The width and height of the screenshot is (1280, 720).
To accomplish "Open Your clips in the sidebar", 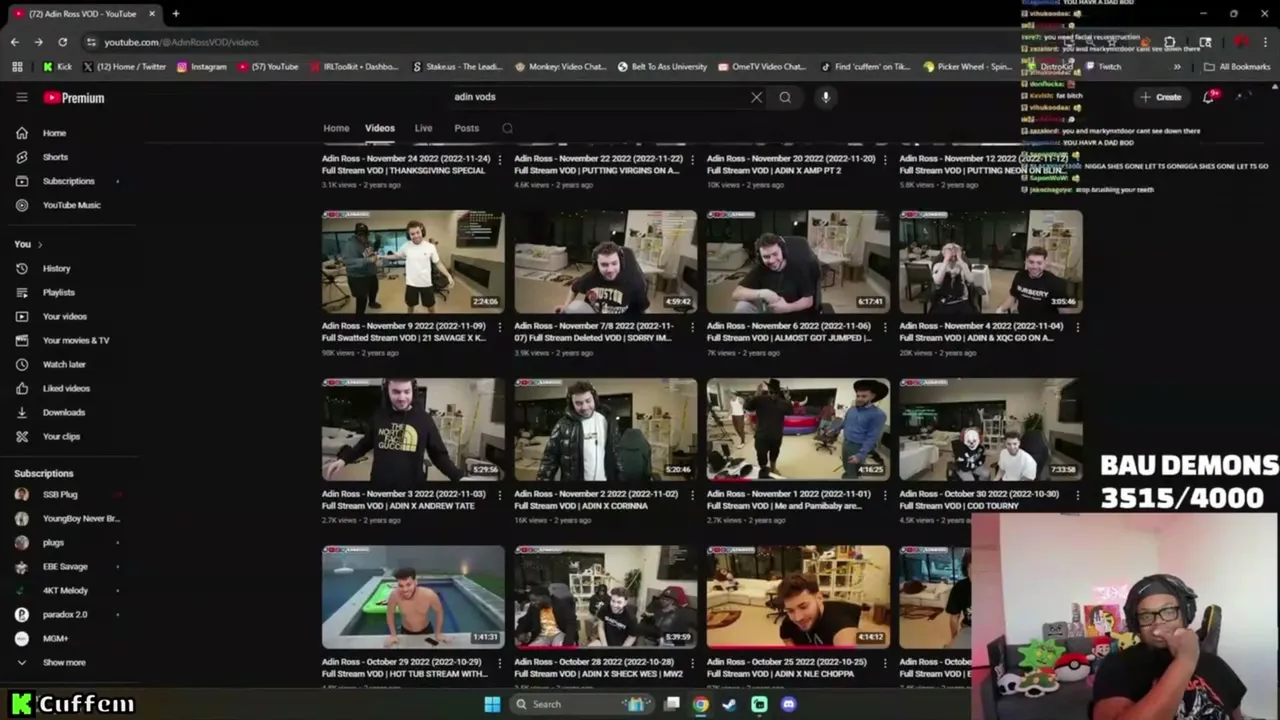I will tap(61, 436).
